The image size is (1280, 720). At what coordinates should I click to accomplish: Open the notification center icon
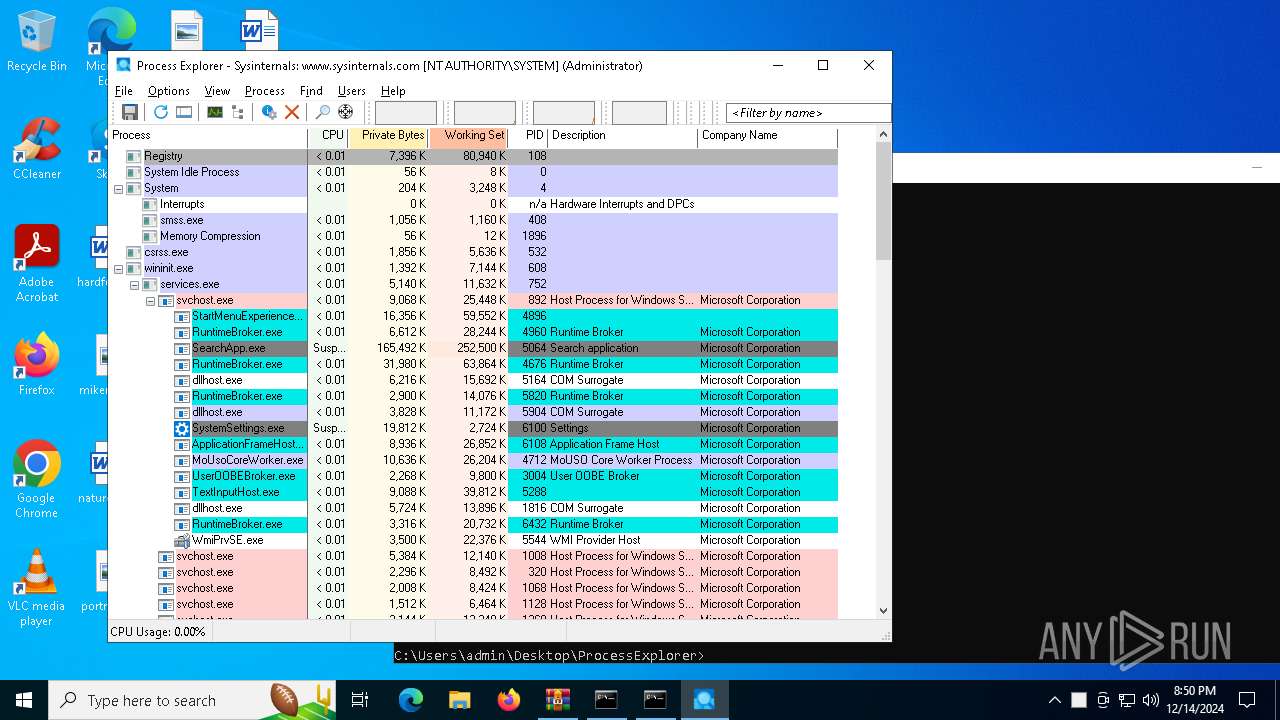(x=1247, y=700)
